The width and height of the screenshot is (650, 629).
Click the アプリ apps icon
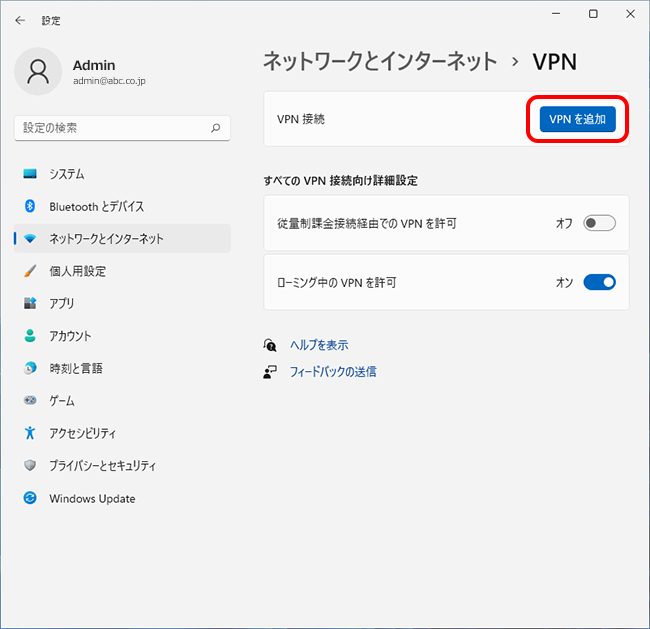coord(30,303)
